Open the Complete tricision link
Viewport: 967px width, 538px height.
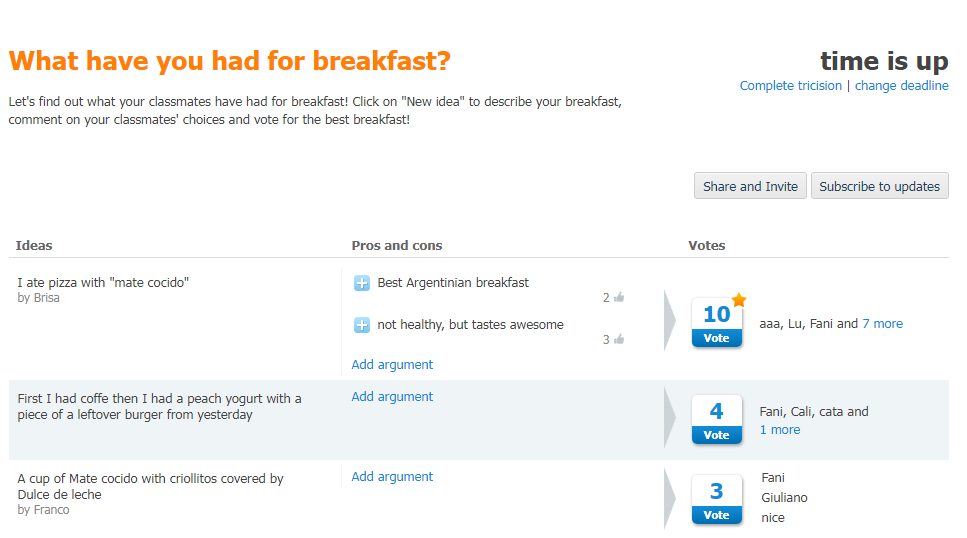791,86
